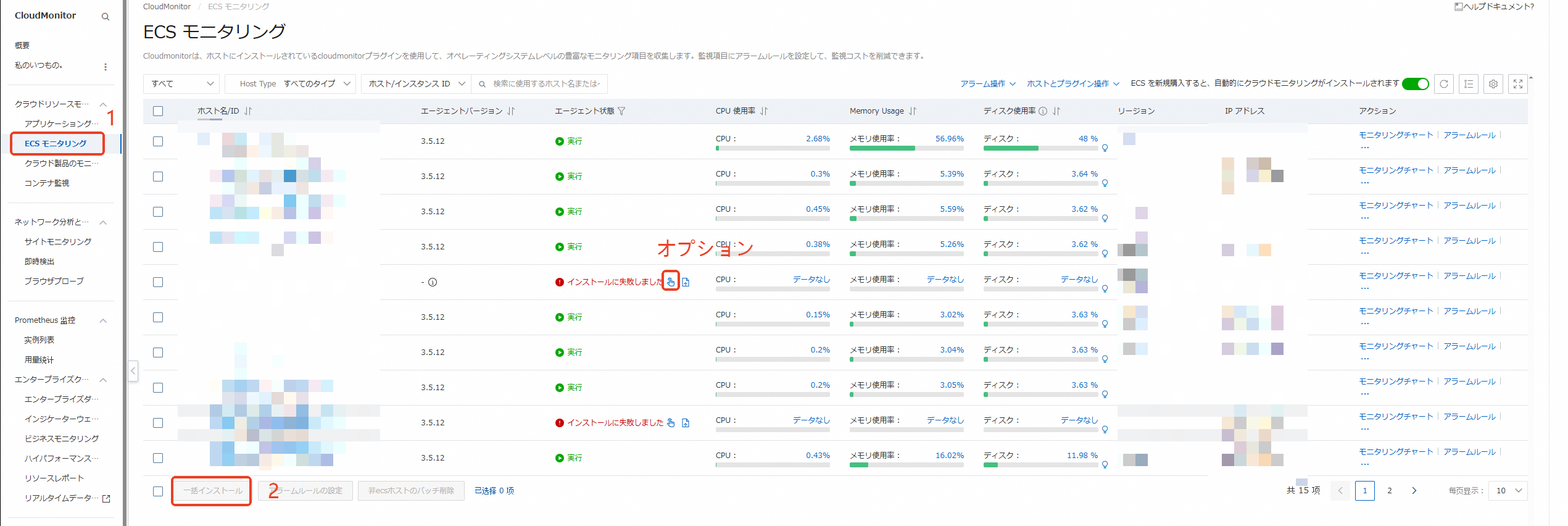Screen dimensions: 1568x526
Task: Select ECS モニタリング in the sidebar
Action: coord(56,144)
